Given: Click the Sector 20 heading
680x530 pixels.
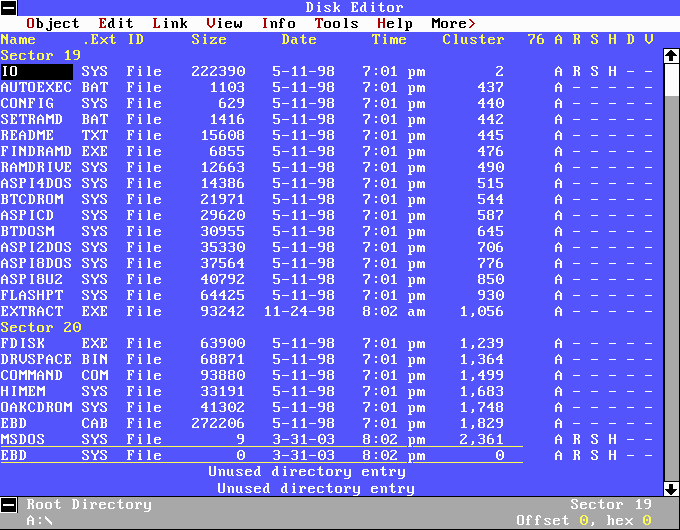Looking at the screenshot, I should pyautogui.click(x=41, y=327).
